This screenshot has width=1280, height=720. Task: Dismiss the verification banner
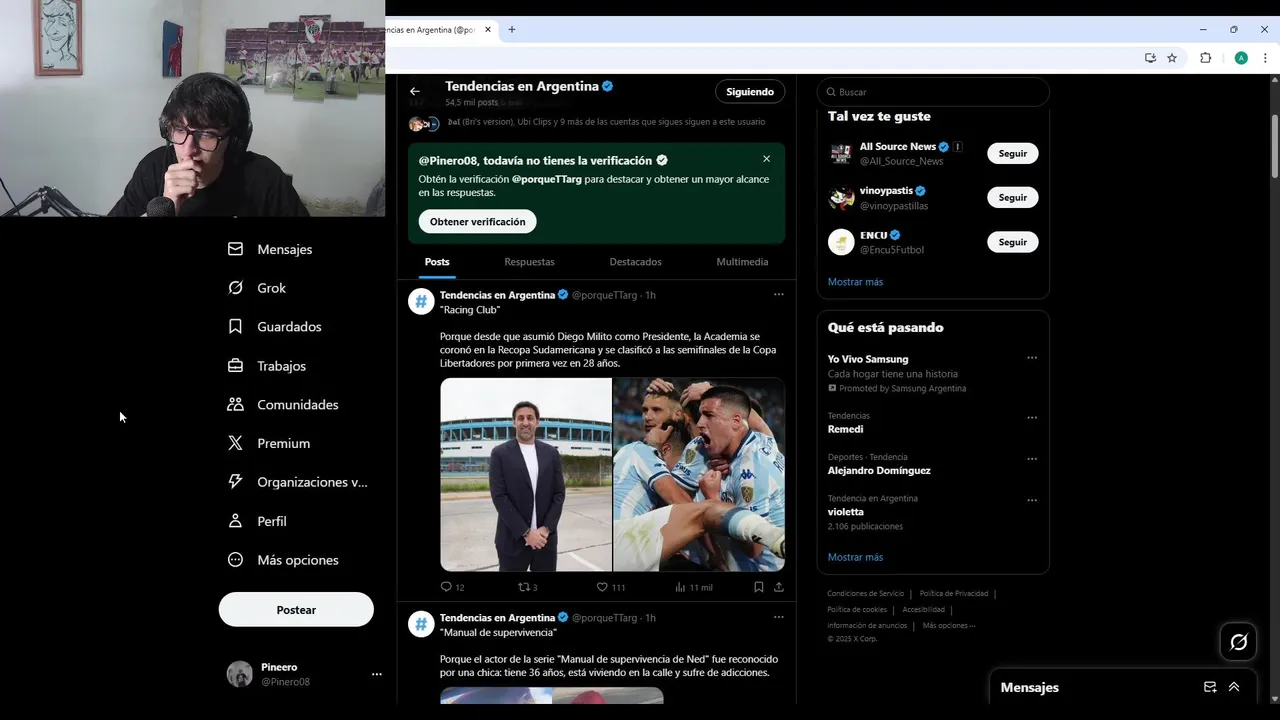click(x=766, y=159)
